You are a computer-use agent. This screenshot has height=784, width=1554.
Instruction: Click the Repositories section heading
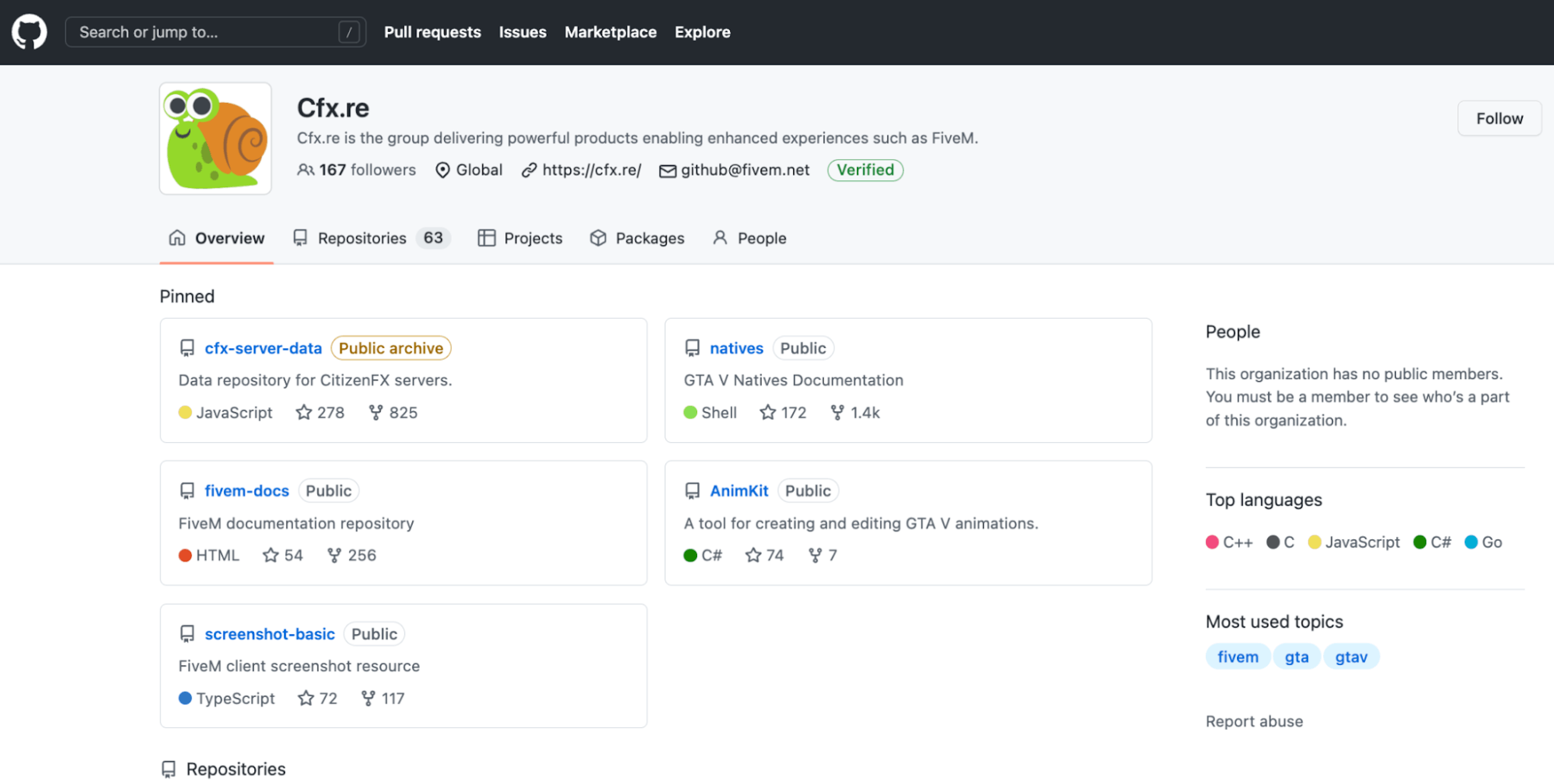236,769
